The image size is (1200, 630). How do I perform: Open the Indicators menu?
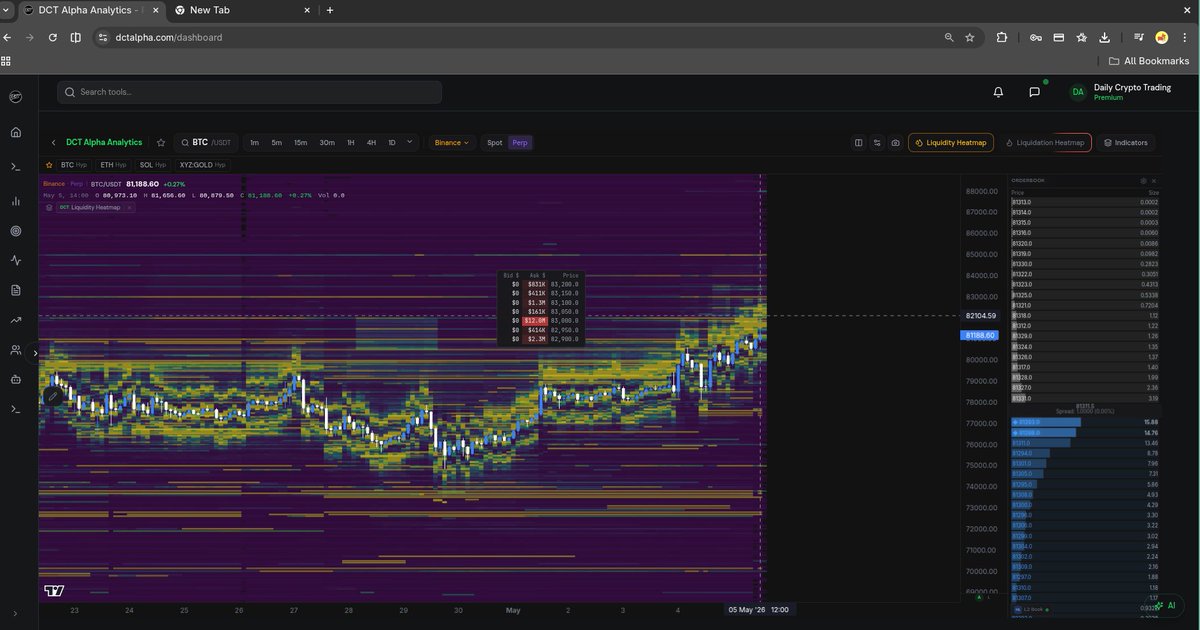coord(1126,143)
